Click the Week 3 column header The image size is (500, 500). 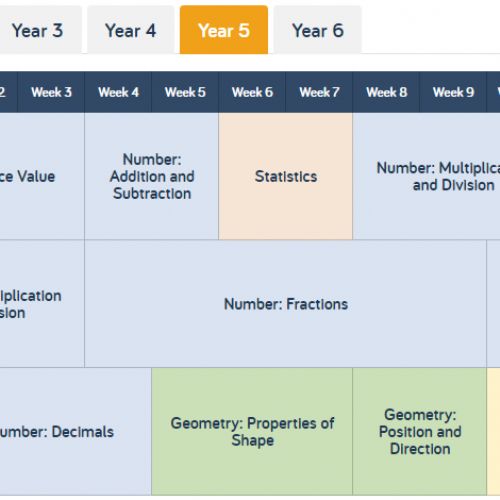pos(51,92)
